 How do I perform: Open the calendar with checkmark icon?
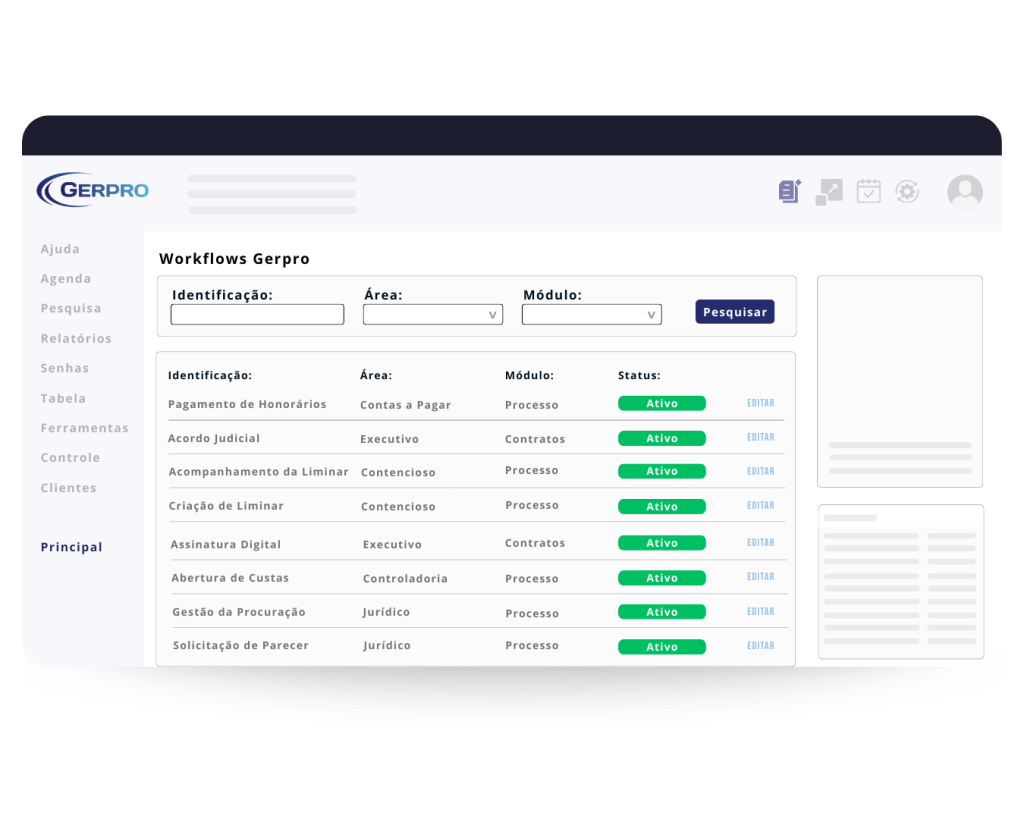click(x=868, y=191)
